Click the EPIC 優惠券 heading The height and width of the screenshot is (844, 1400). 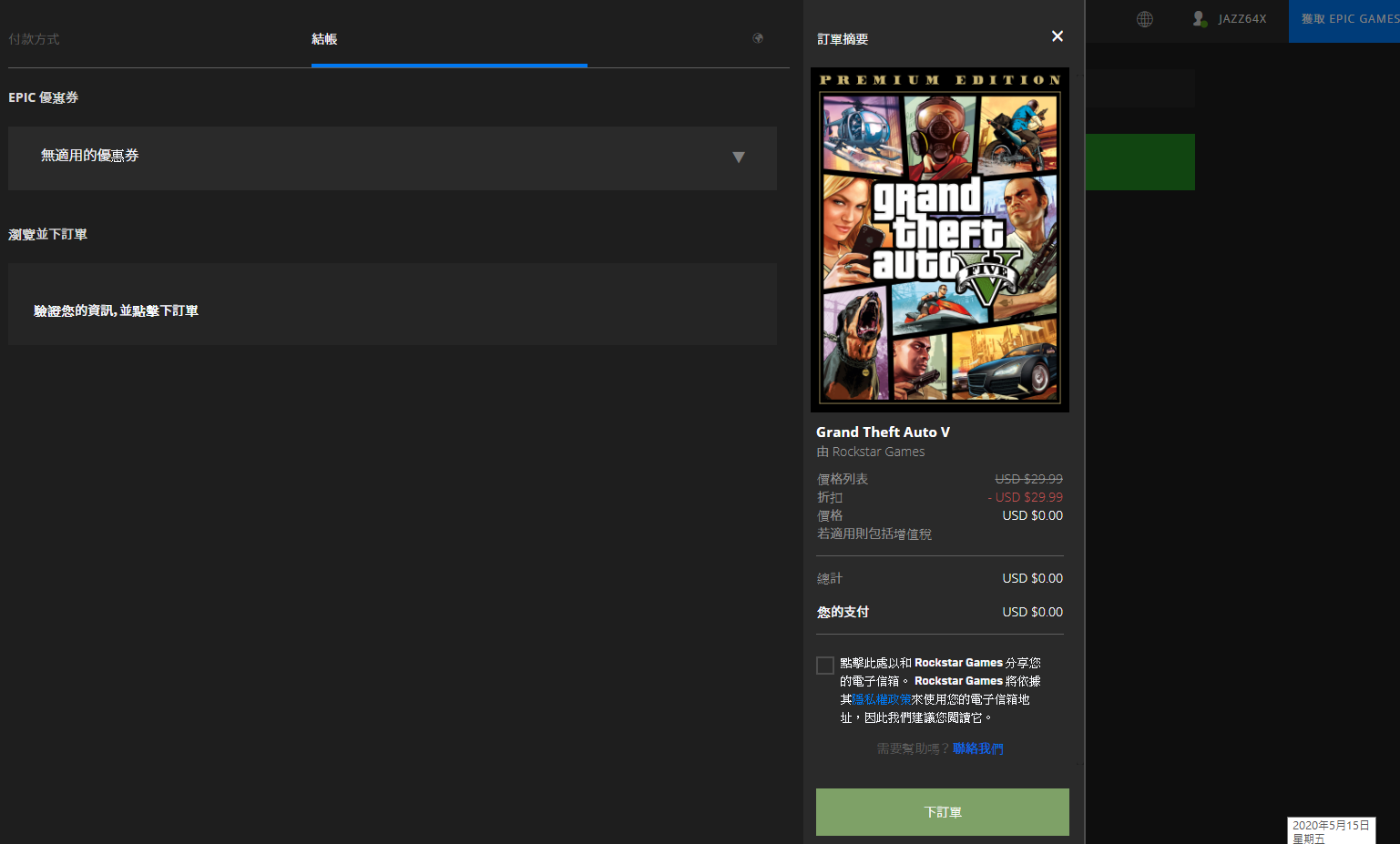pos(43,97)
